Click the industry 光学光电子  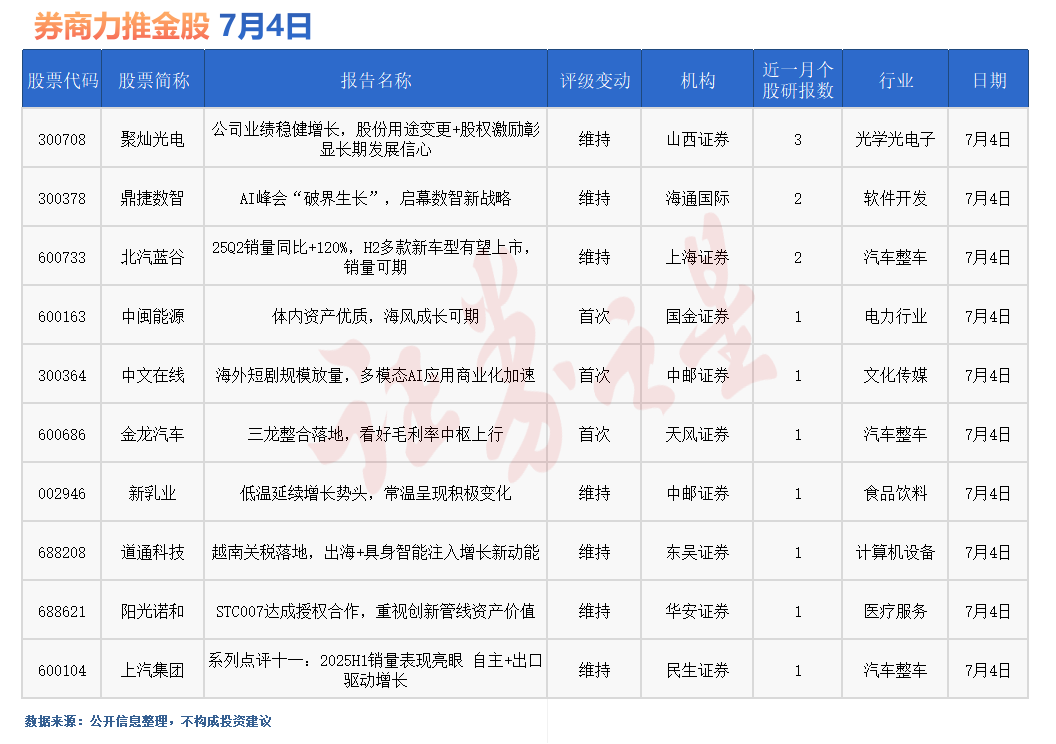pos(896,139)
